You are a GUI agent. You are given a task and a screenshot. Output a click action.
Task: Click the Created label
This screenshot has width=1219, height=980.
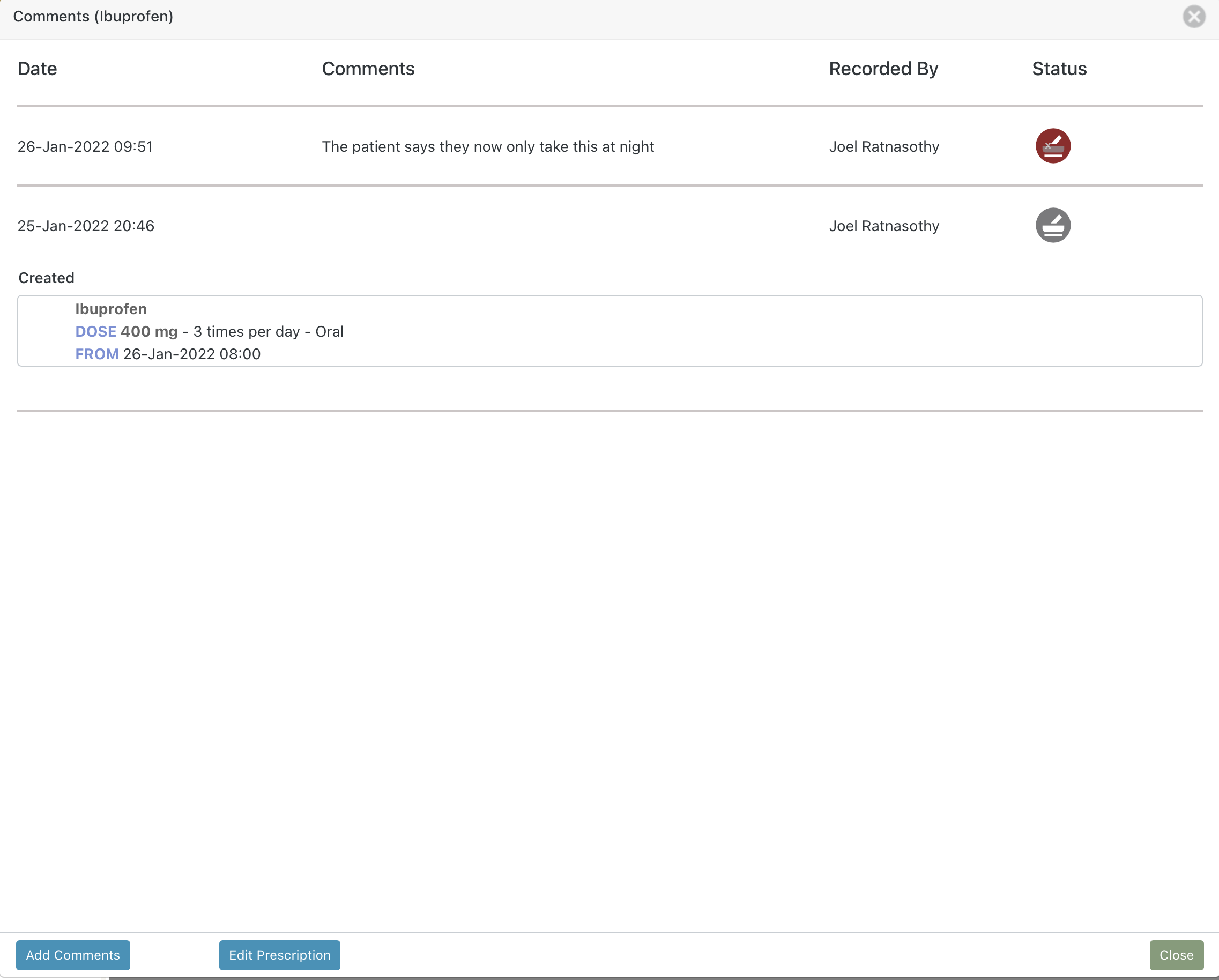click(x=46, y=278)
